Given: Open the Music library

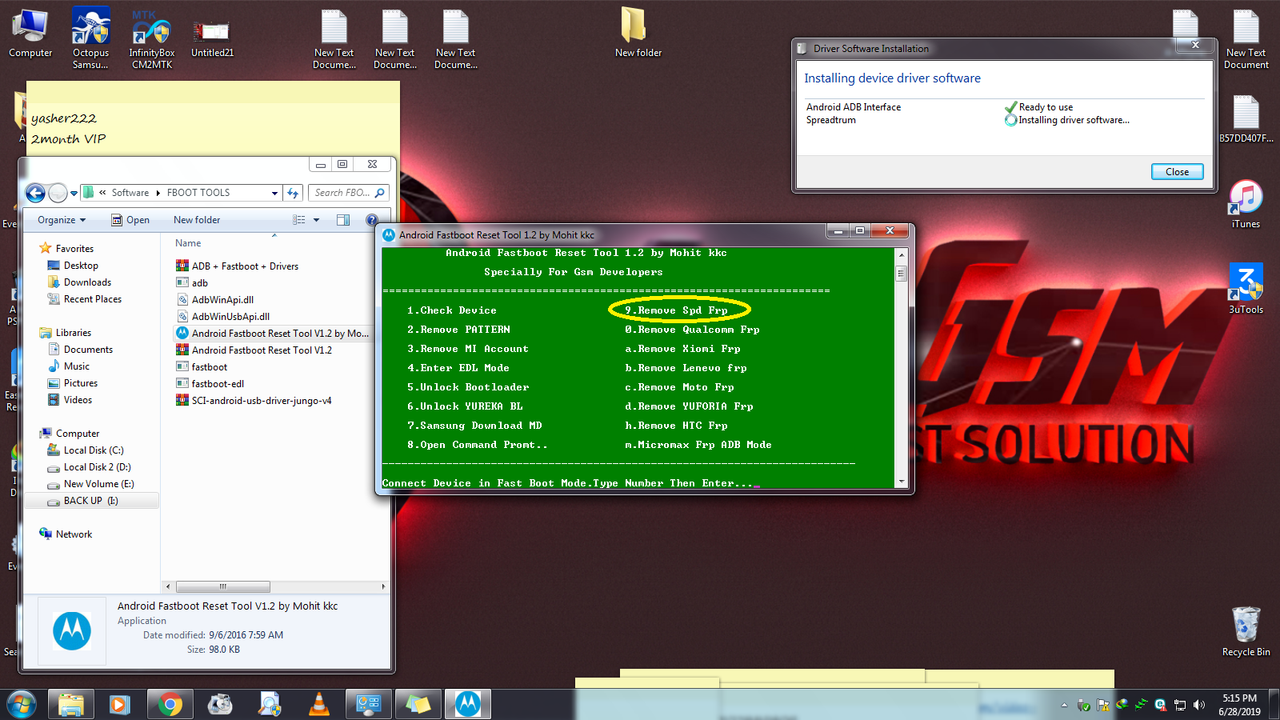Looking at the screenshot, I should click(x=76, y=366).
